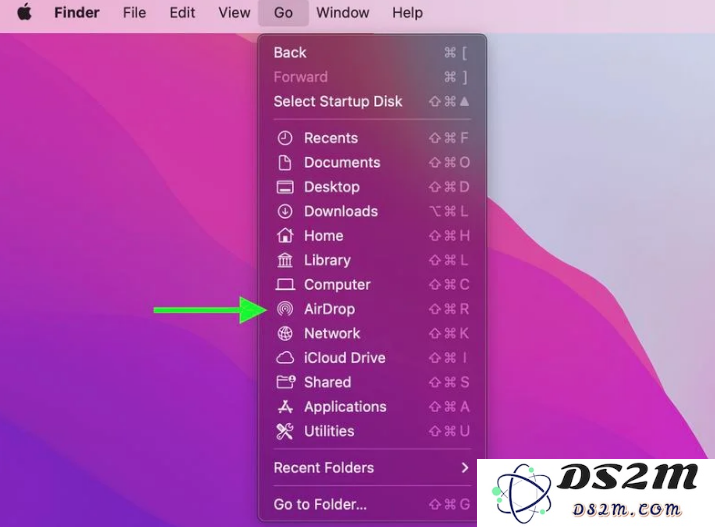Select the Applications label
Image resolution: width=715 pixels, height=527 pixels.
[345, 407]
